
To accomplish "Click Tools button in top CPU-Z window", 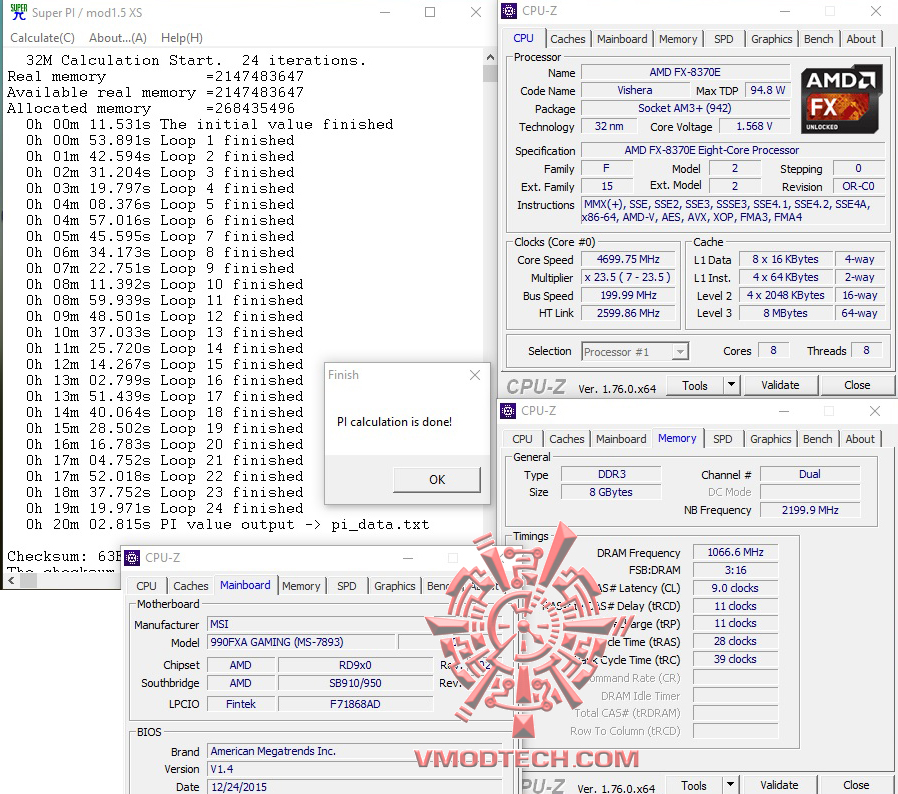I will click(695, 386).
